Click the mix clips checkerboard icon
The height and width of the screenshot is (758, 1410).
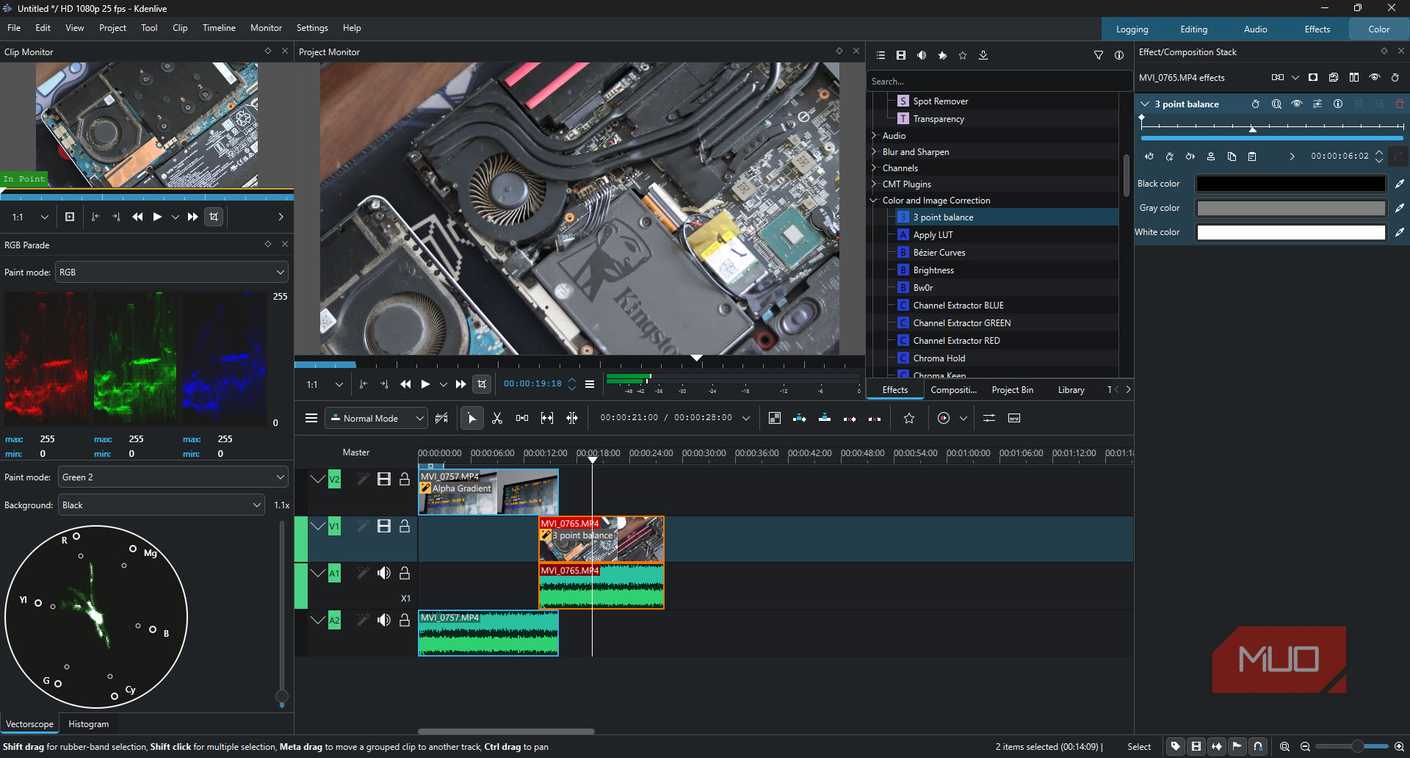coord(774,418)
